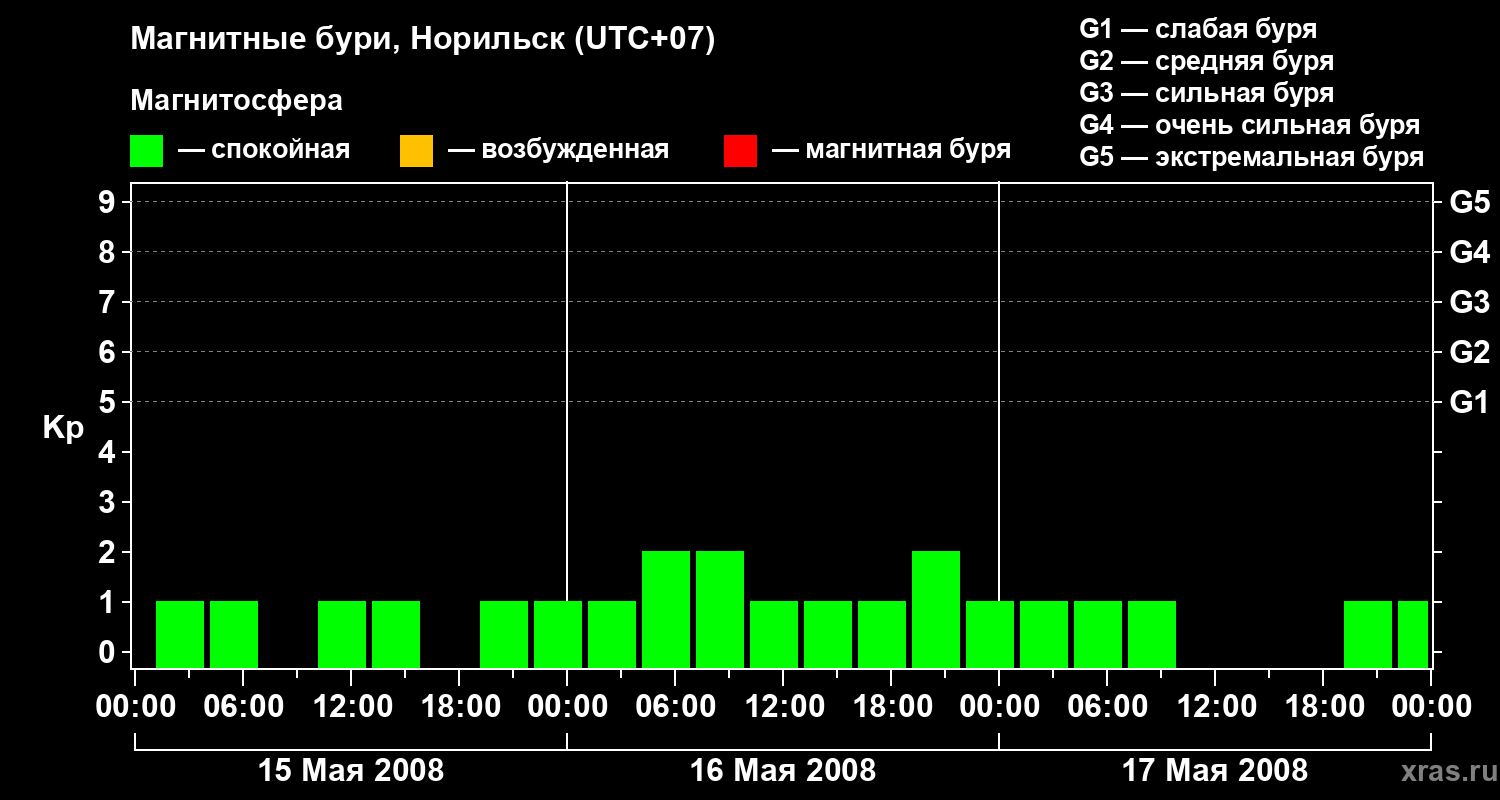The width and height of the screenshot is (1500, 800).
Task: Click the narrow last bar on 17 Мая
Action: point(1413,634)
